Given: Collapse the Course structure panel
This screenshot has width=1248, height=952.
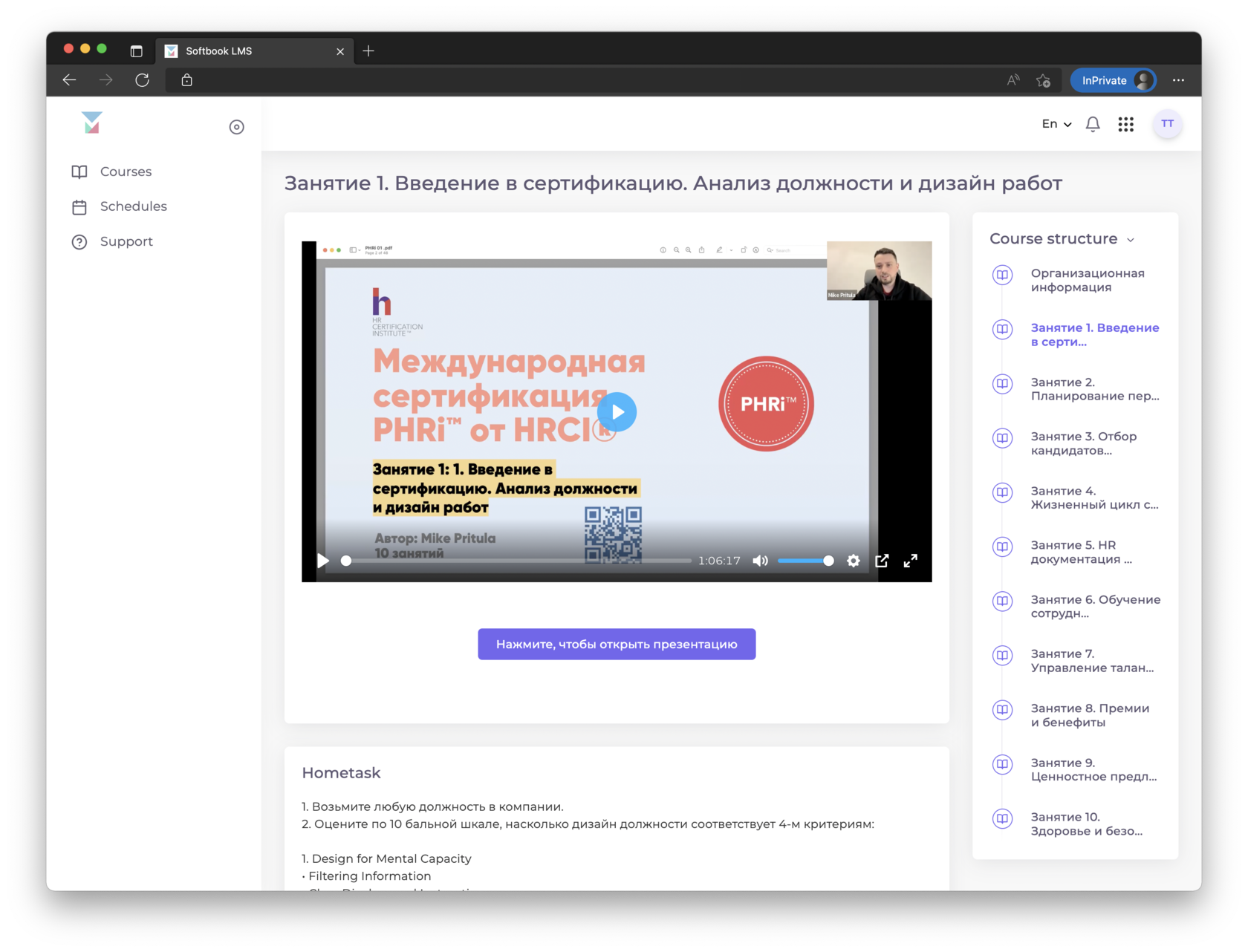Looking at the screenshot, I should click(1131, 239).
